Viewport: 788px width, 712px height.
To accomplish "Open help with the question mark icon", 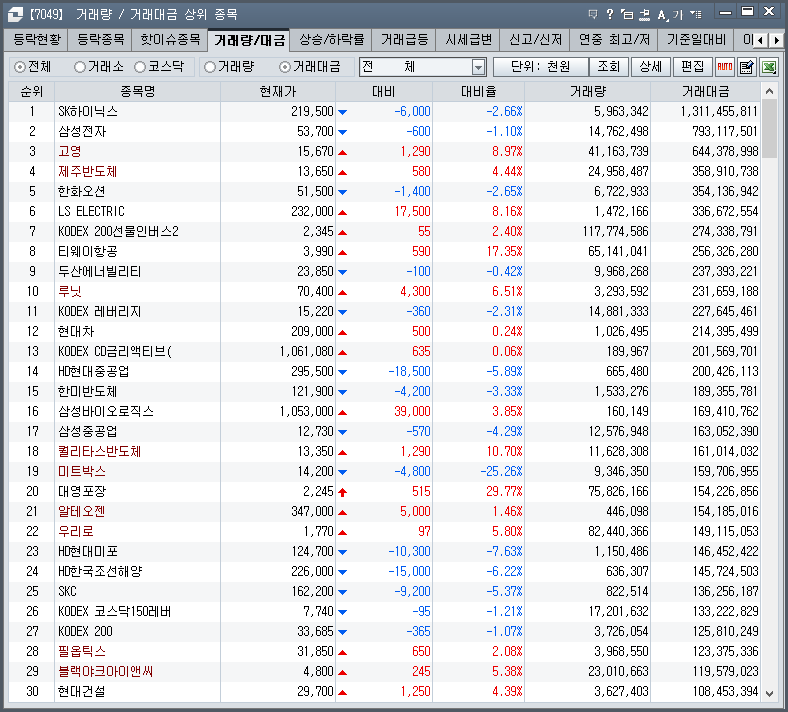I will click(x=610, y=14).
